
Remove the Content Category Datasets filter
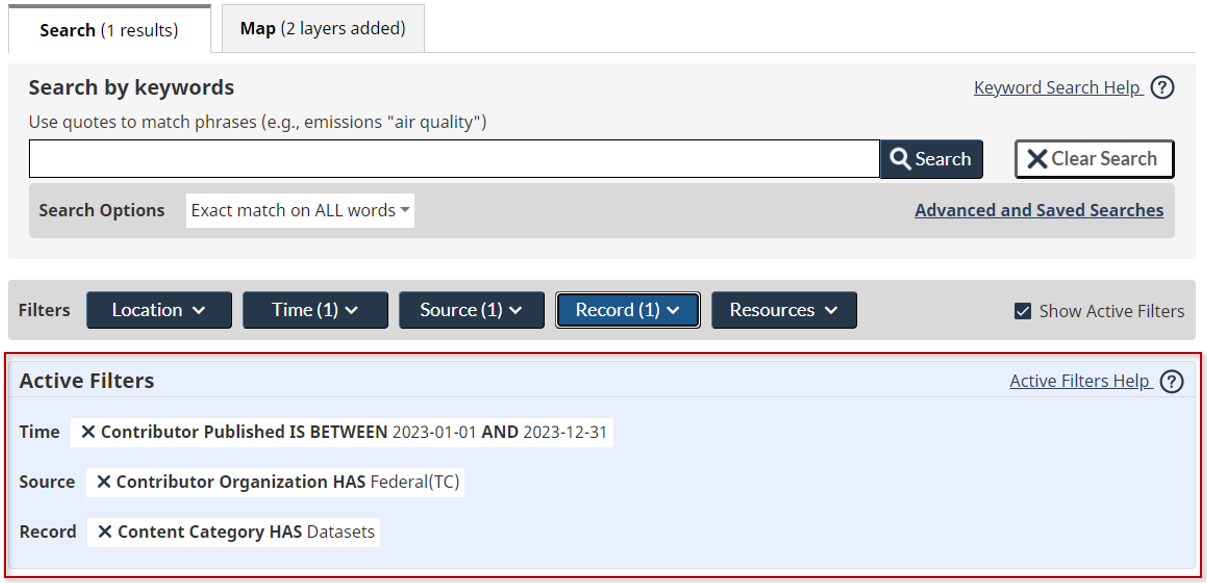[x=105, y=532]
